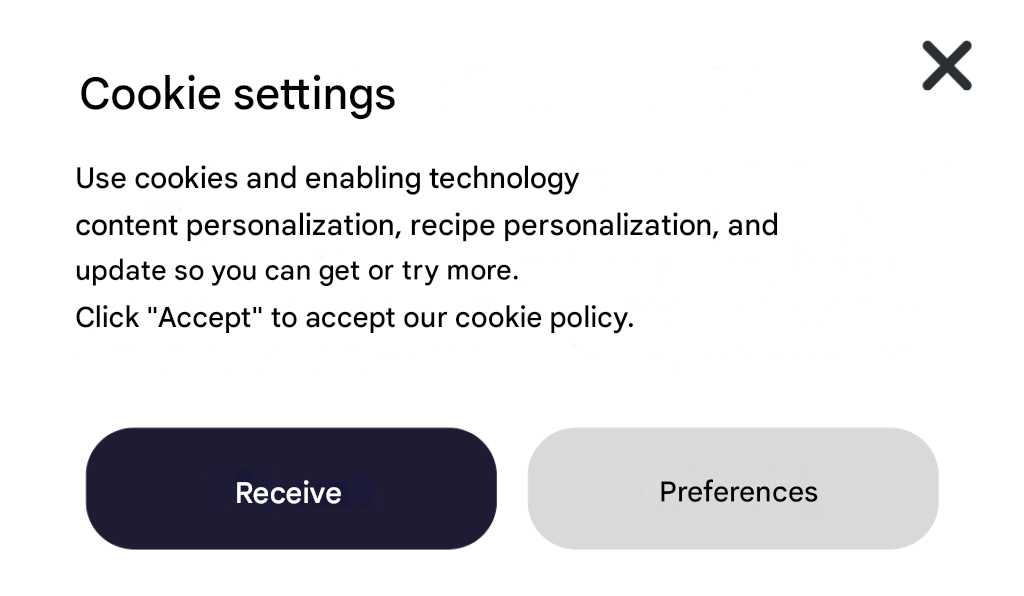This screenshot has height=596, width=1024.
Task: Click the word "technology" in first line
Action: pyautogui.click(x=504, y=180)
